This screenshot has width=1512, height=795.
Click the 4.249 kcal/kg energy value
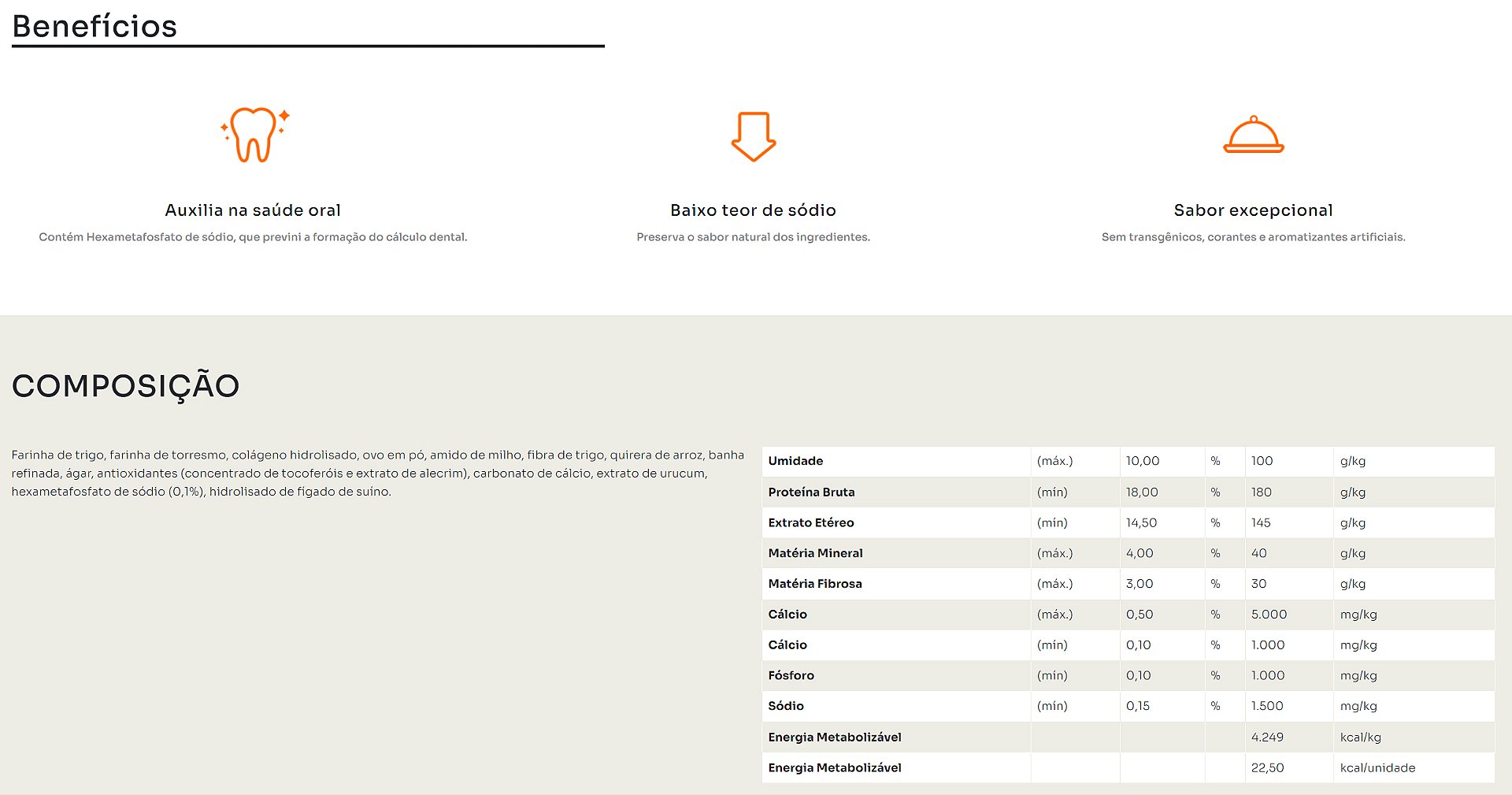pos(1267,737)
